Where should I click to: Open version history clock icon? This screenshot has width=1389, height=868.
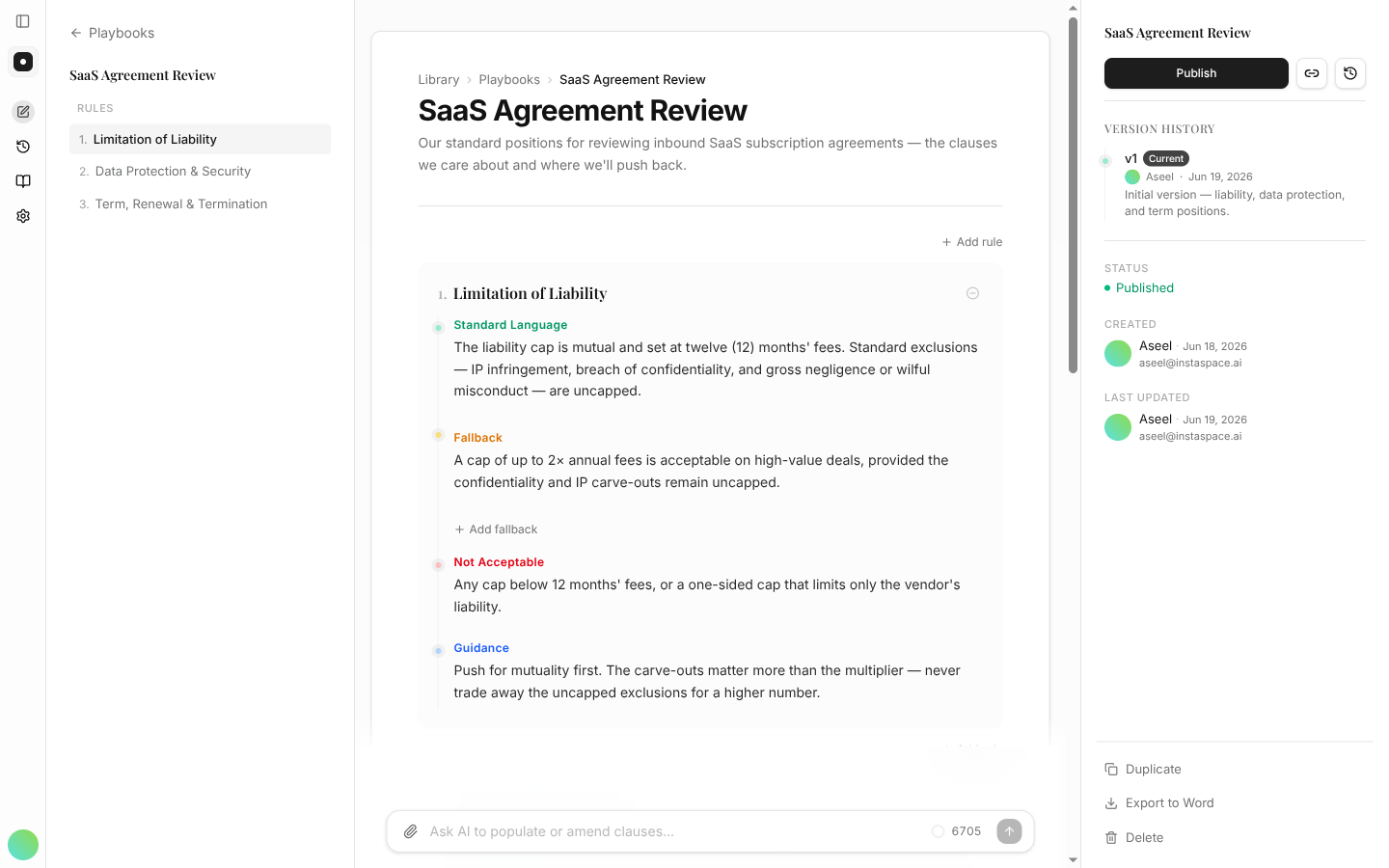coord(1350,73)
